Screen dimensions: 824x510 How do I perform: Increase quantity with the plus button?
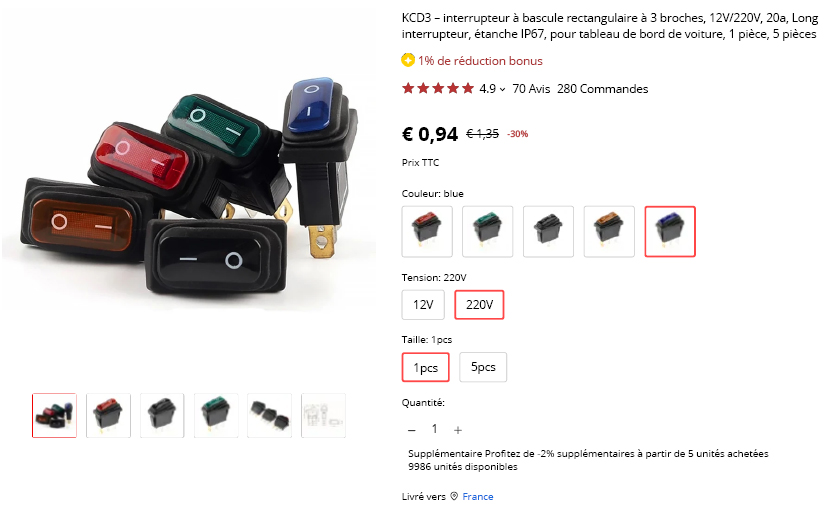tap(458, 430)
